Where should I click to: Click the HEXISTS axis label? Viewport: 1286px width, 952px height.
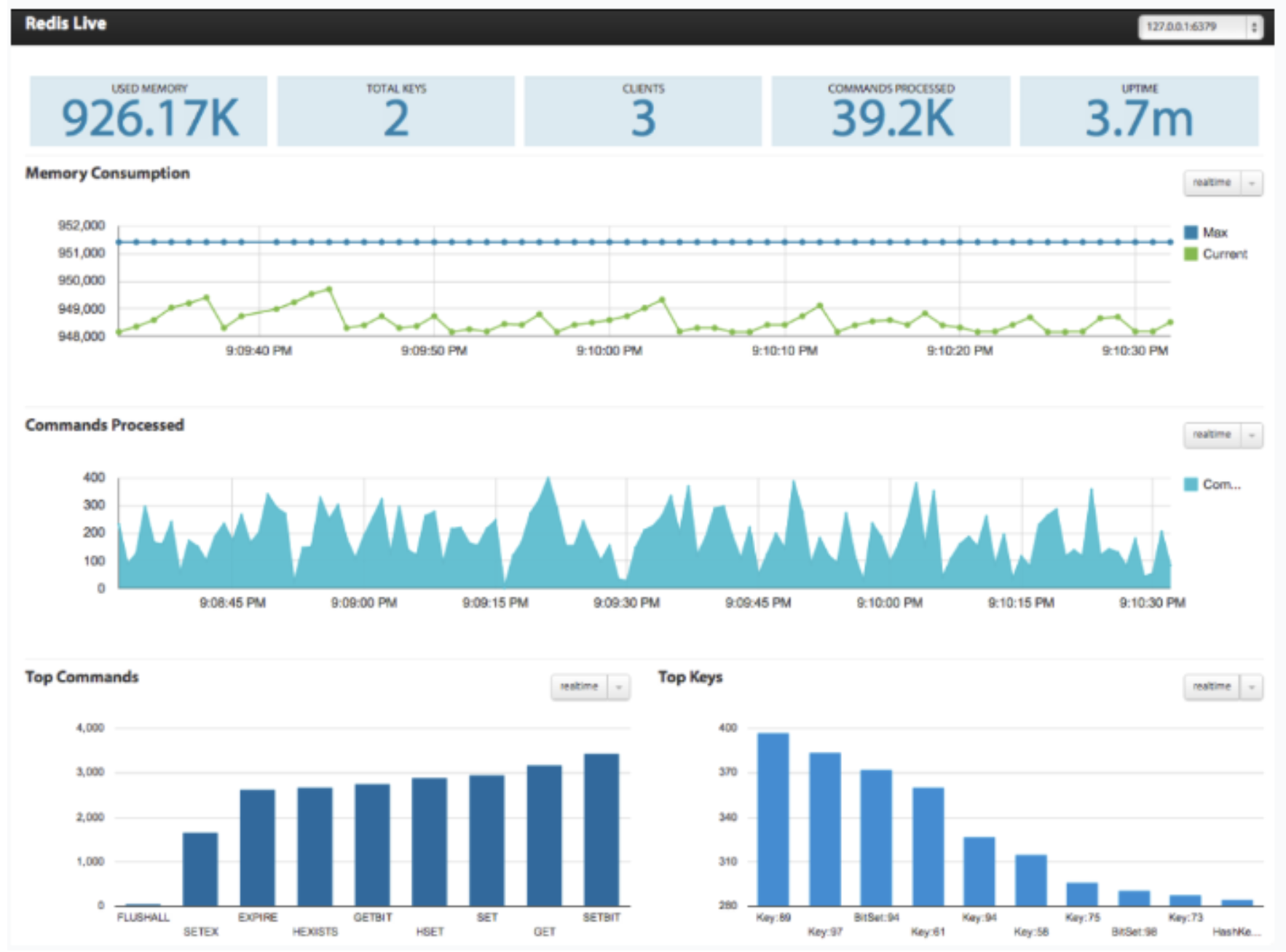coord(315,932)
